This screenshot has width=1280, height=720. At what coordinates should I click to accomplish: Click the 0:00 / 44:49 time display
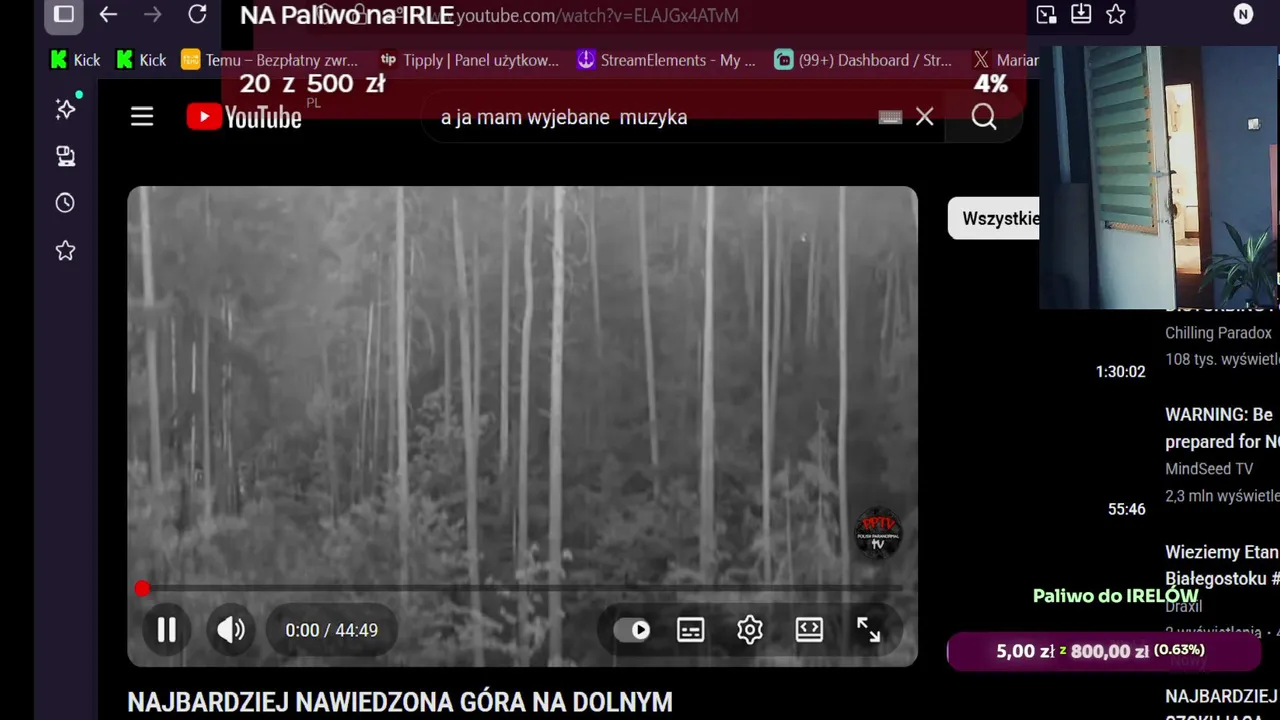331,630
